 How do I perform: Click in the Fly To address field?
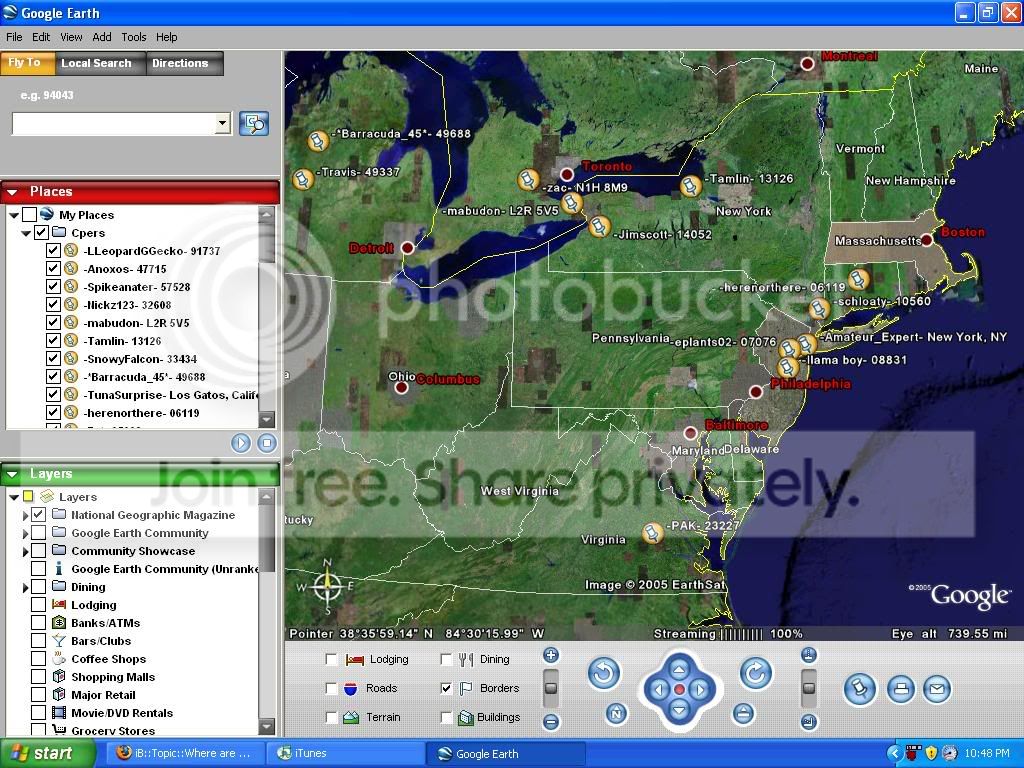pos(114,123)
